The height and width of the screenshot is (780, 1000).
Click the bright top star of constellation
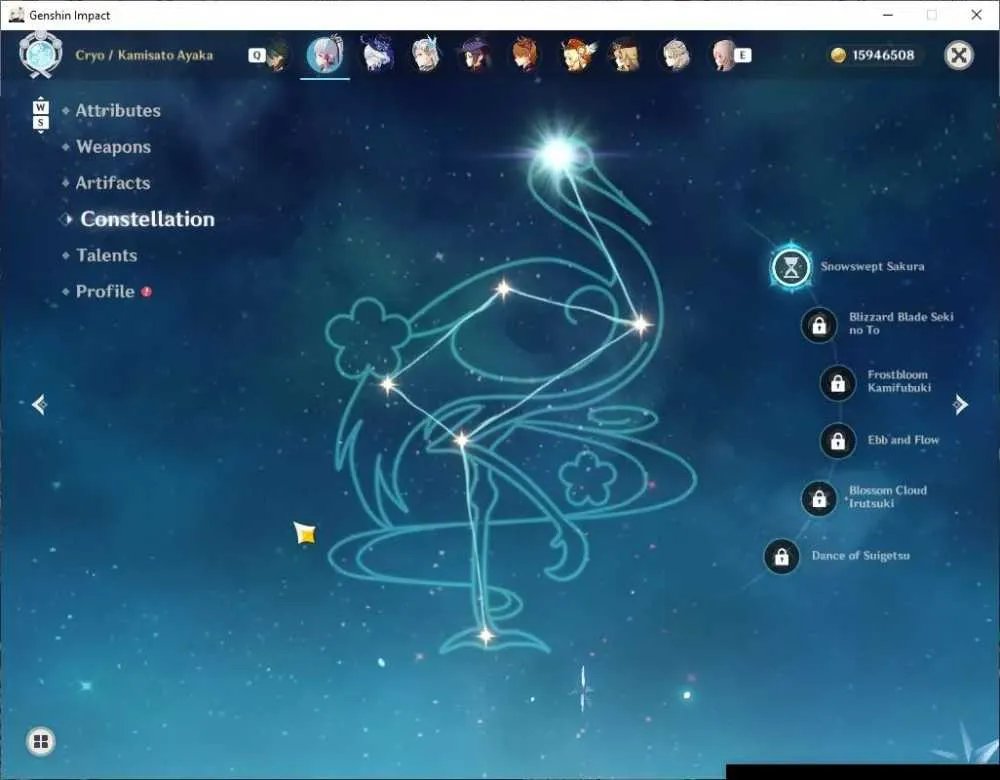pyautogui.click(x=558, y=154)
